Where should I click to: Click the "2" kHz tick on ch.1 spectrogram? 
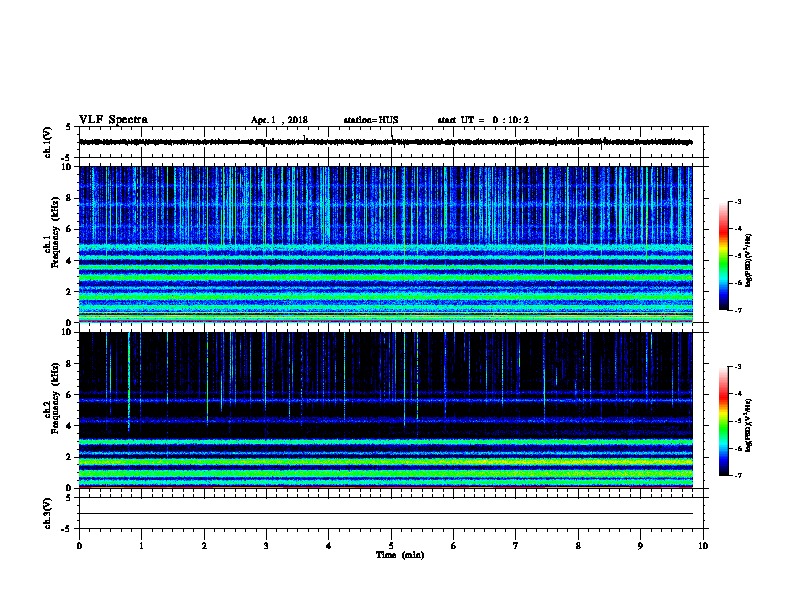click(69, 292)
